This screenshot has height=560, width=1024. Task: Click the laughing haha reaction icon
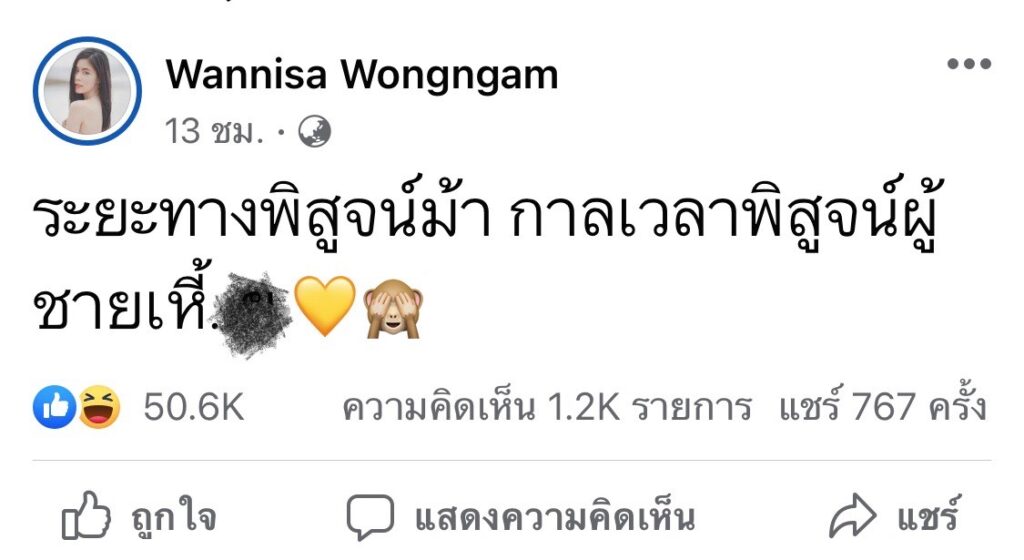[99, 407]
